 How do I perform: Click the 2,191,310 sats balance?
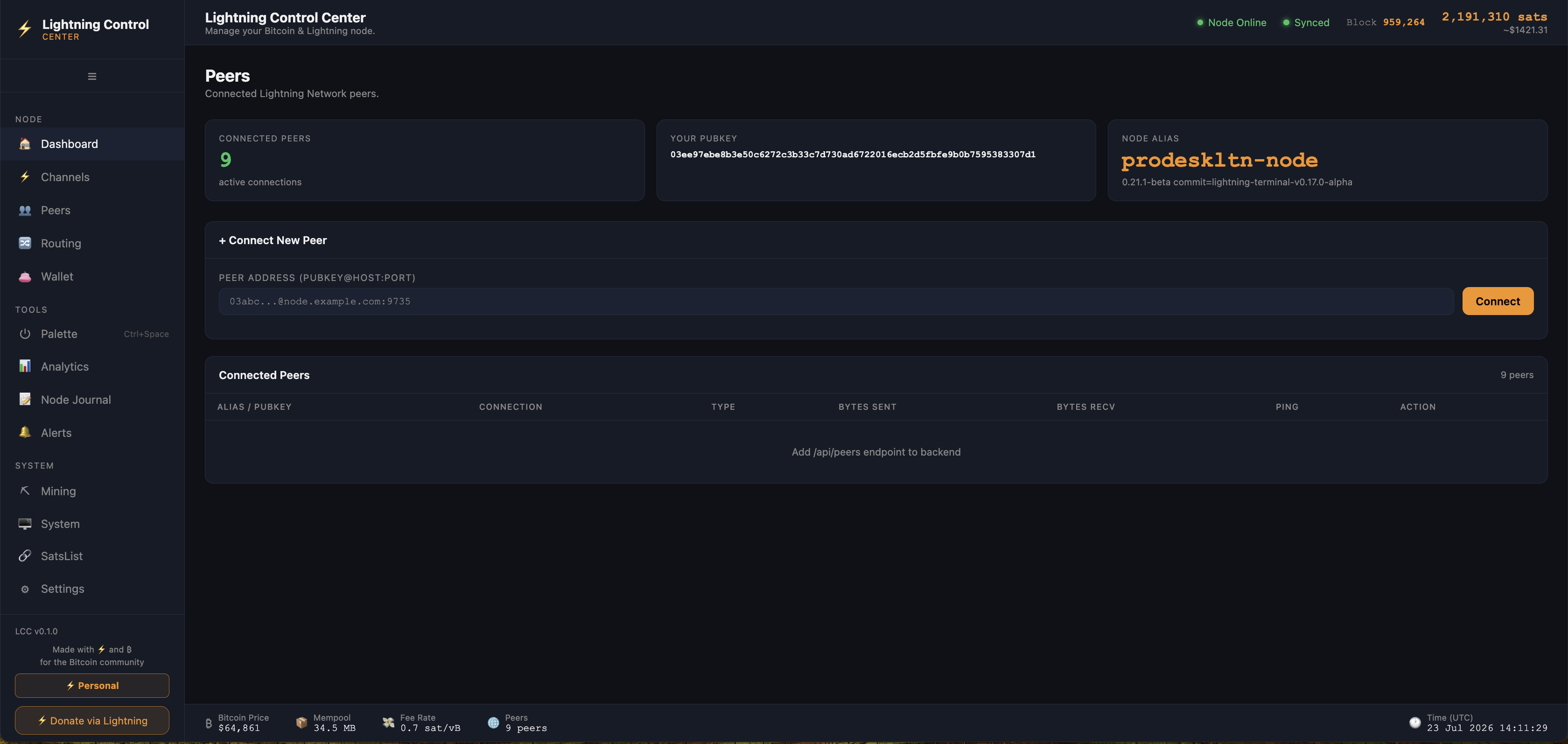(1494, 16)
